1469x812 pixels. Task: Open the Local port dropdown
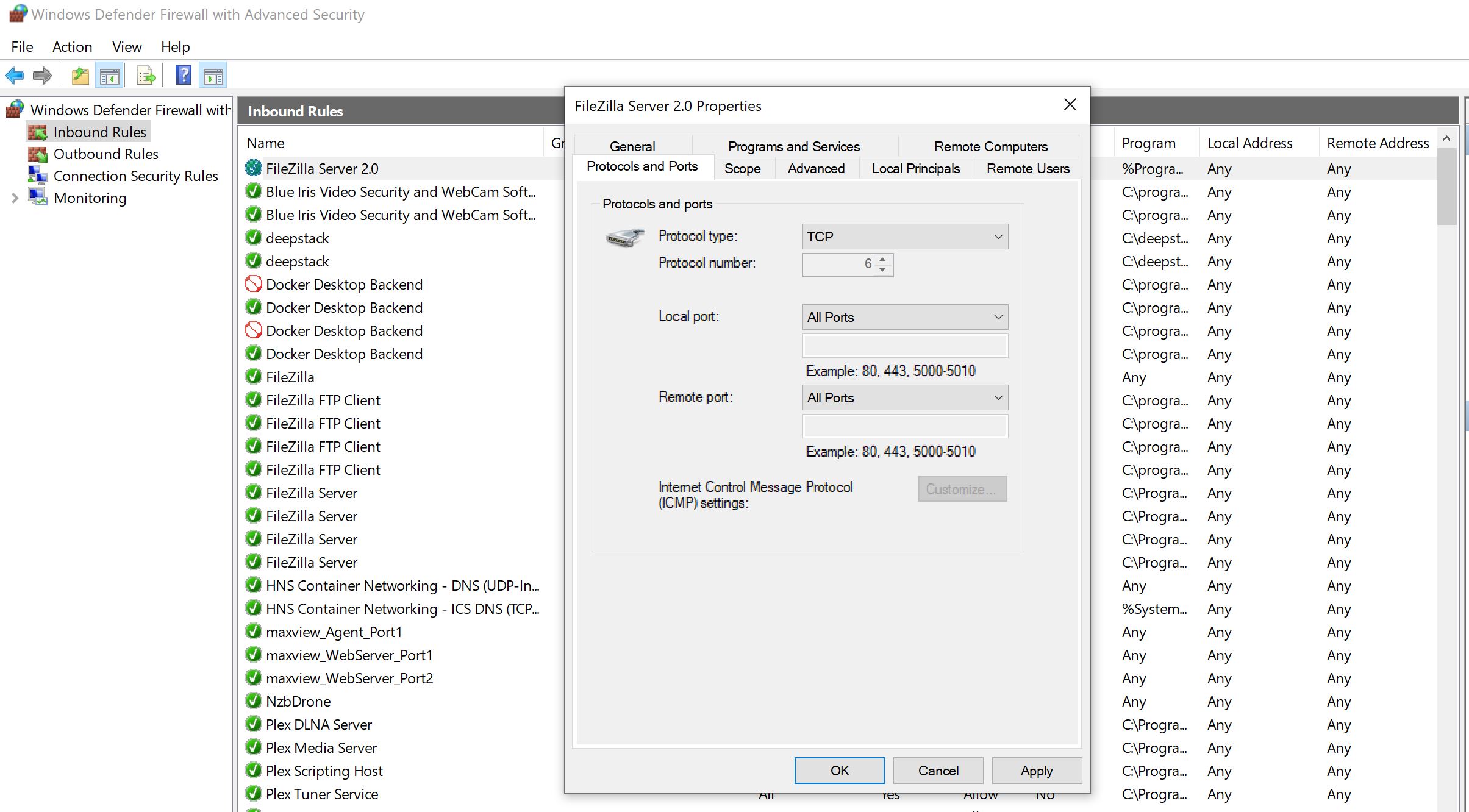click(x=905, y=317)
